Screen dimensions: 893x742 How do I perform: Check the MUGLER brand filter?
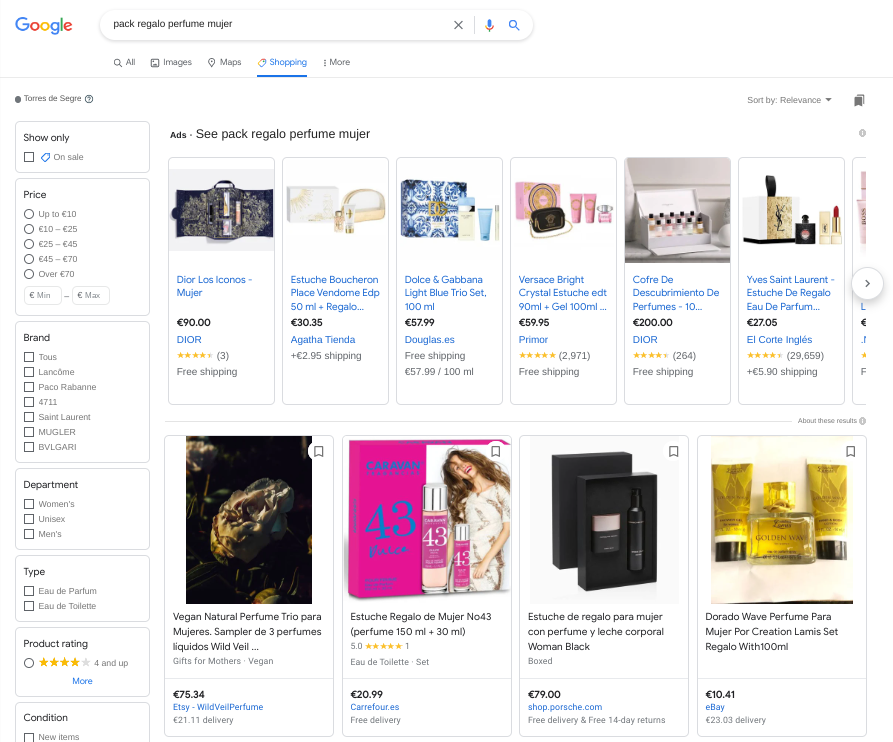(29, 432)
